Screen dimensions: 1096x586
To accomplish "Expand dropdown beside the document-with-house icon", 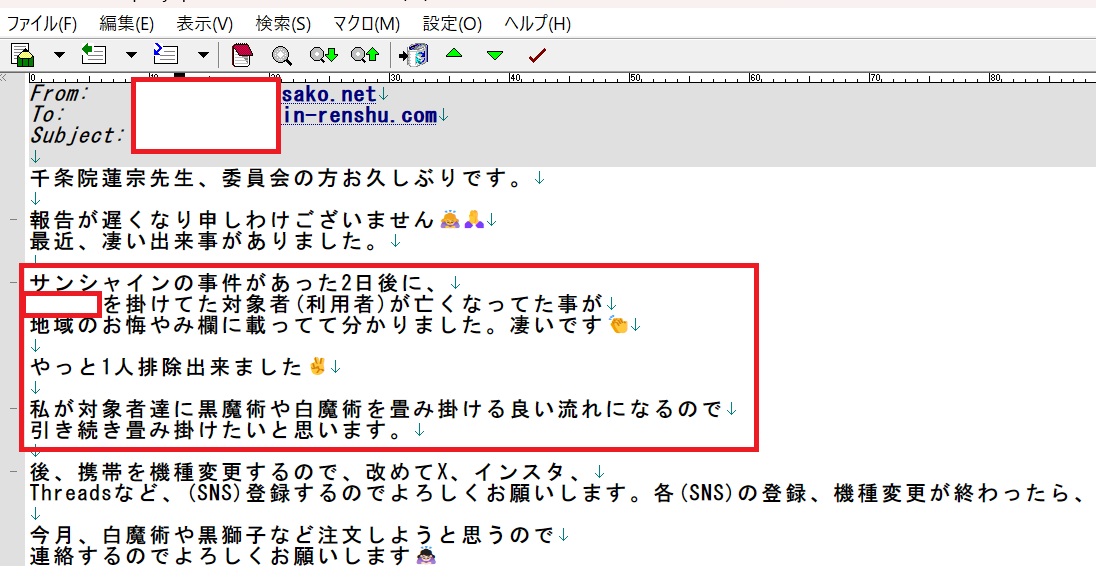I will [59, 55].
